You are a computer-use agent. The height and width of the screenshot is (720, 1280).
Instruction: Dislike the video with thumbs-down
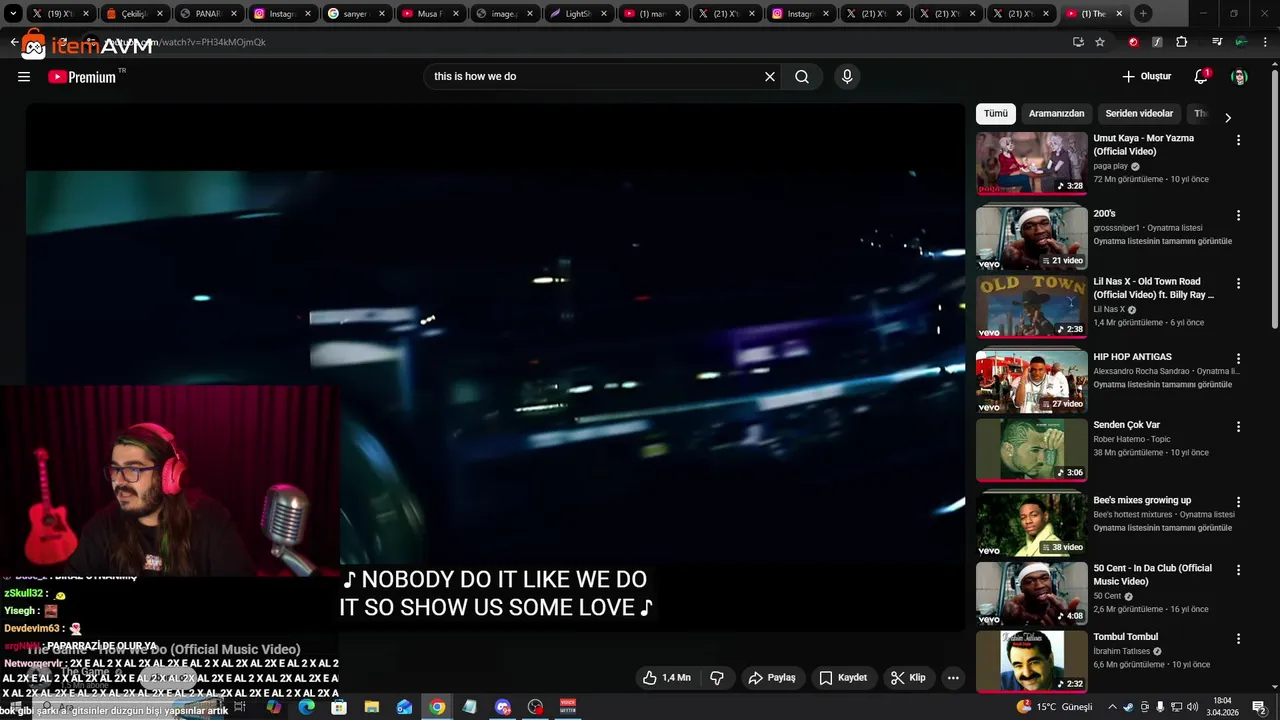717,678
